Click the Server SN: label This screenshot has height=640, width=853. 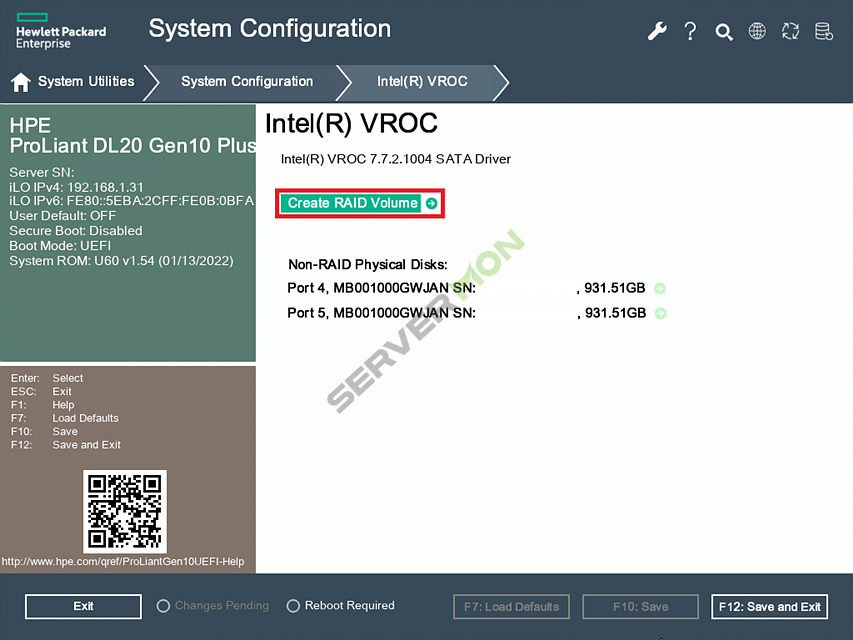click(x=41, y=173)
